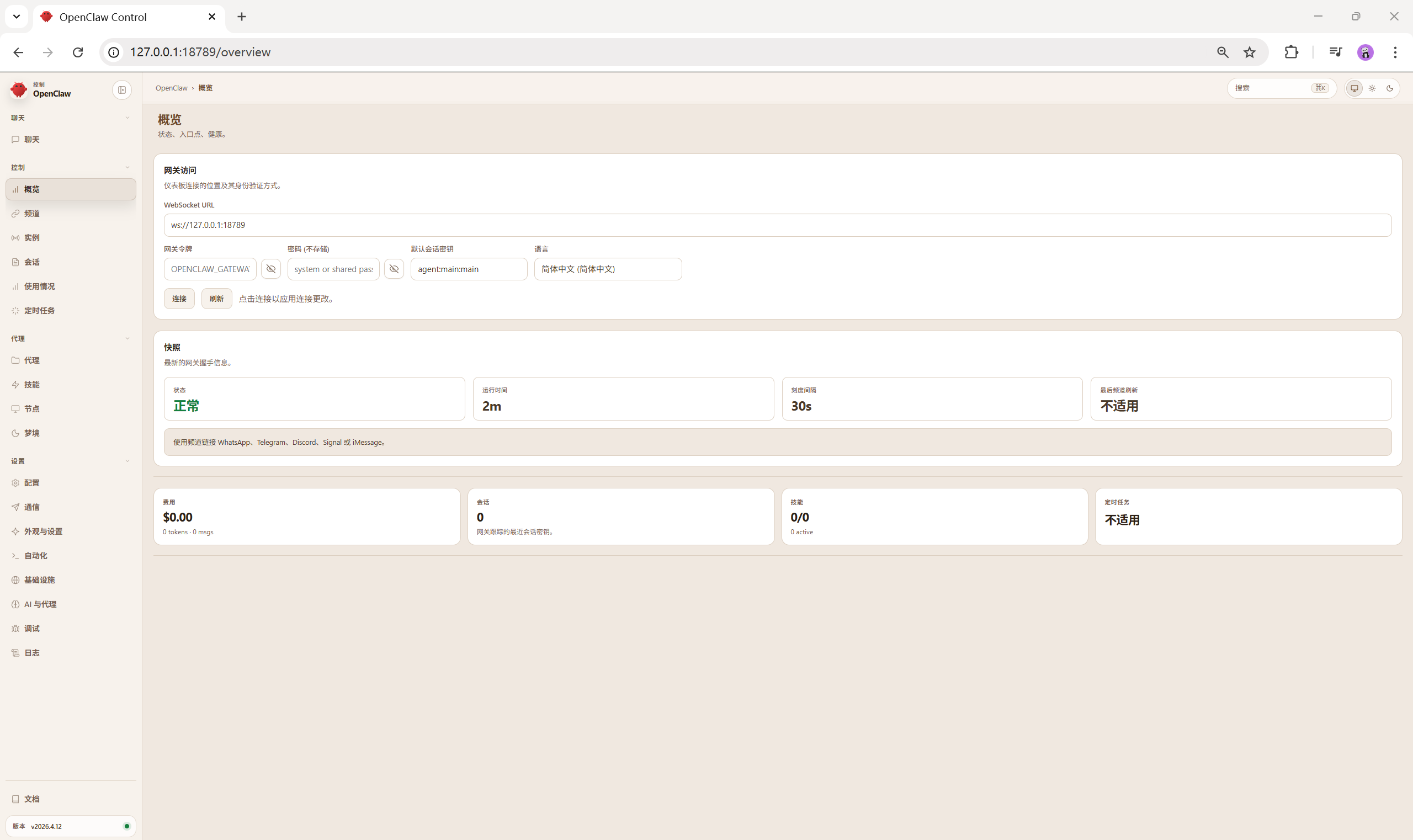Click the WebSocket URL input field
The height and width of the screenshot is (840, 1413).
click(777, 225)
